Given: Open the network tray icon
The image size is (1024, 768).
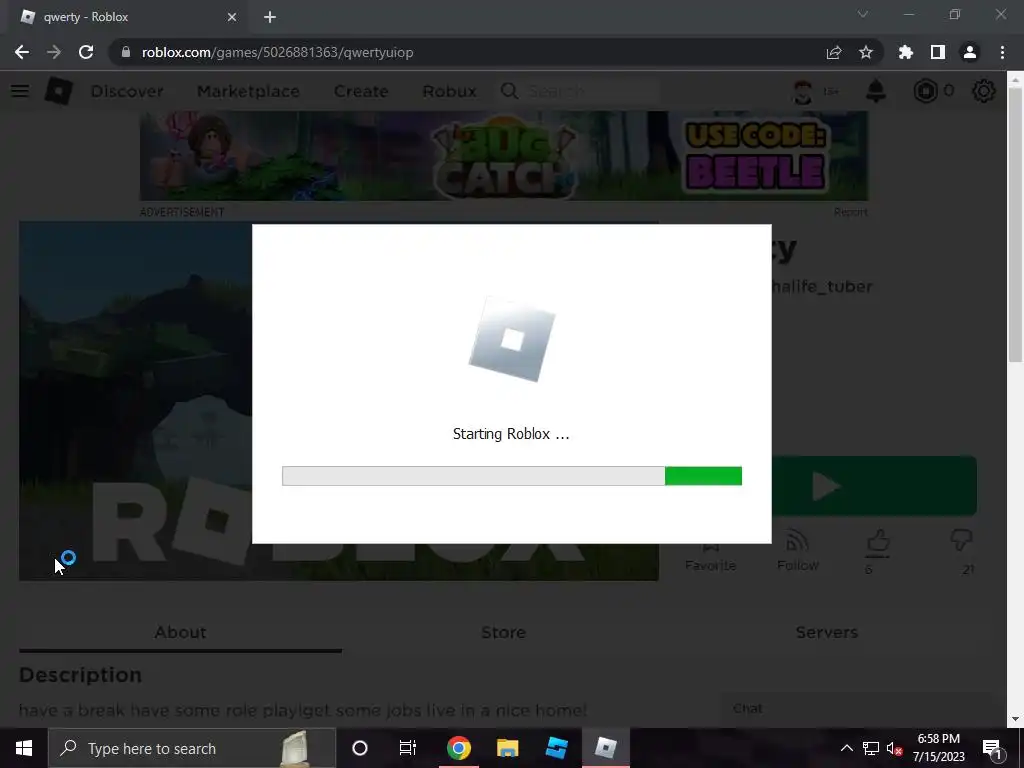Looking at the screenshot, I should tap(871, 748).
